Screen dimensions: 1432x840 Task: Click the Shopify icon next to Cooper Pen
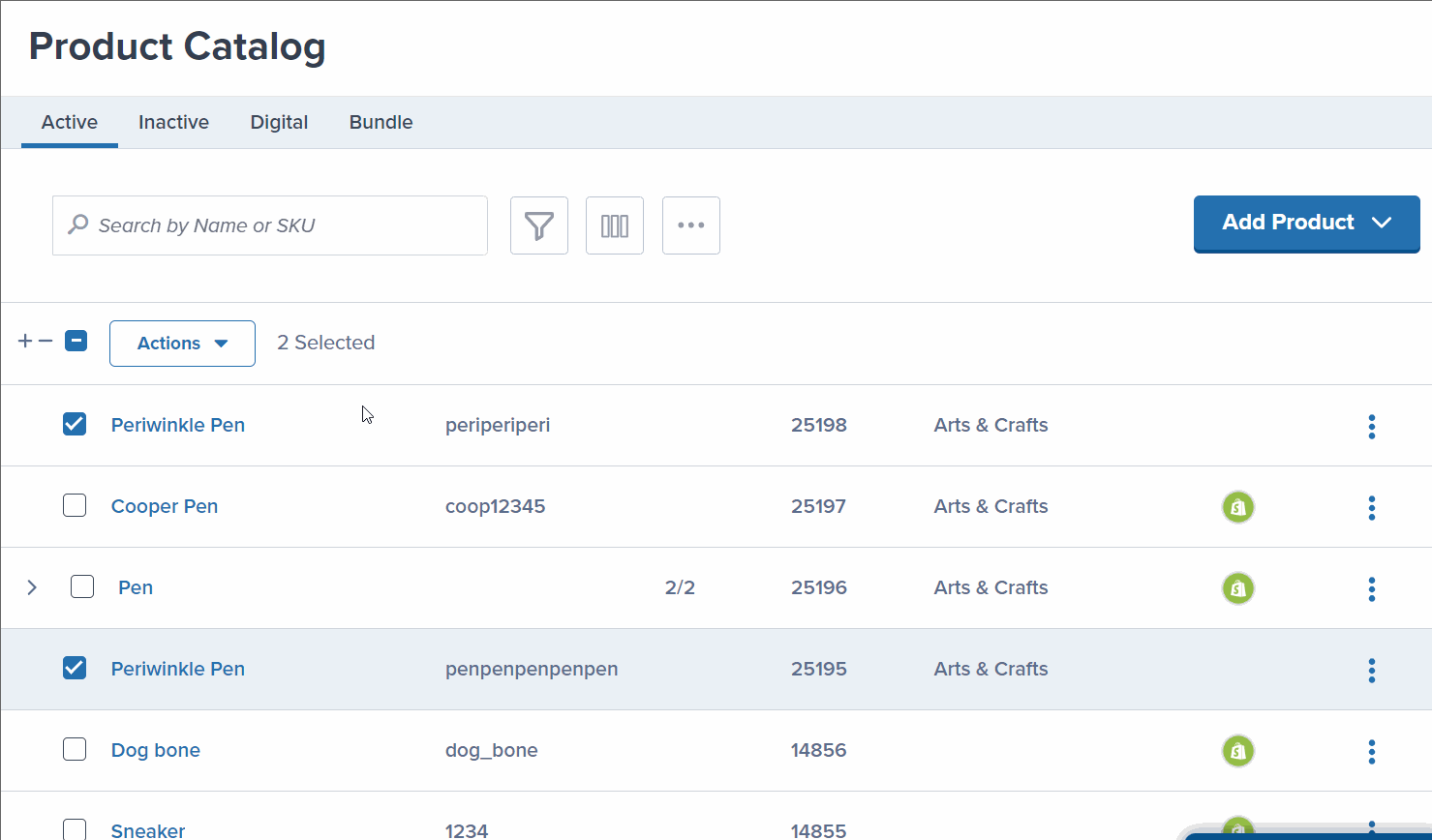coord(1237,506)
